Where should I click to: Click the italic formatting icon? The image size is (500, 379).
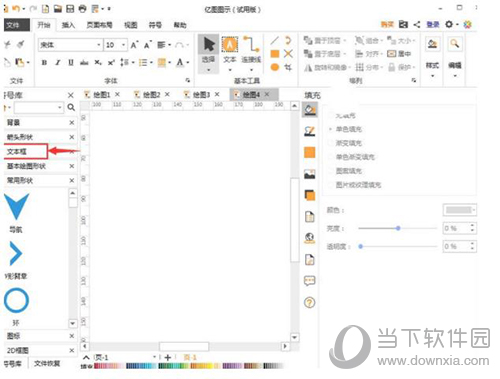point(58,62)
